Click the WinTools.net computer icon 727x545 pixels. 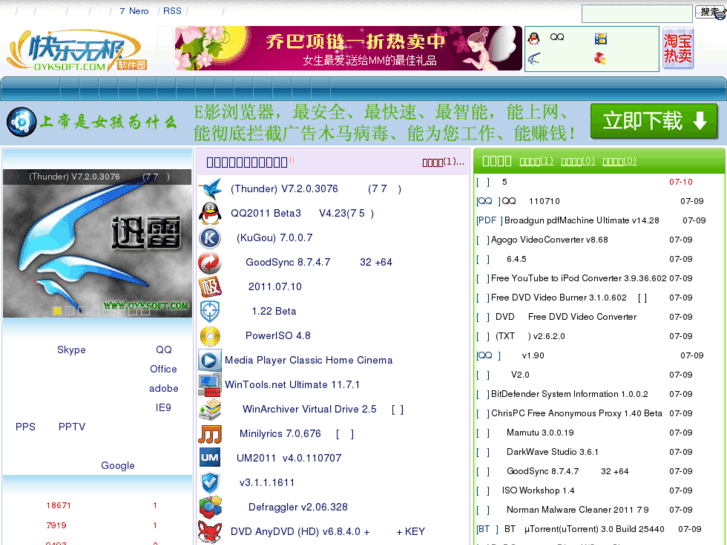[210, 385]
